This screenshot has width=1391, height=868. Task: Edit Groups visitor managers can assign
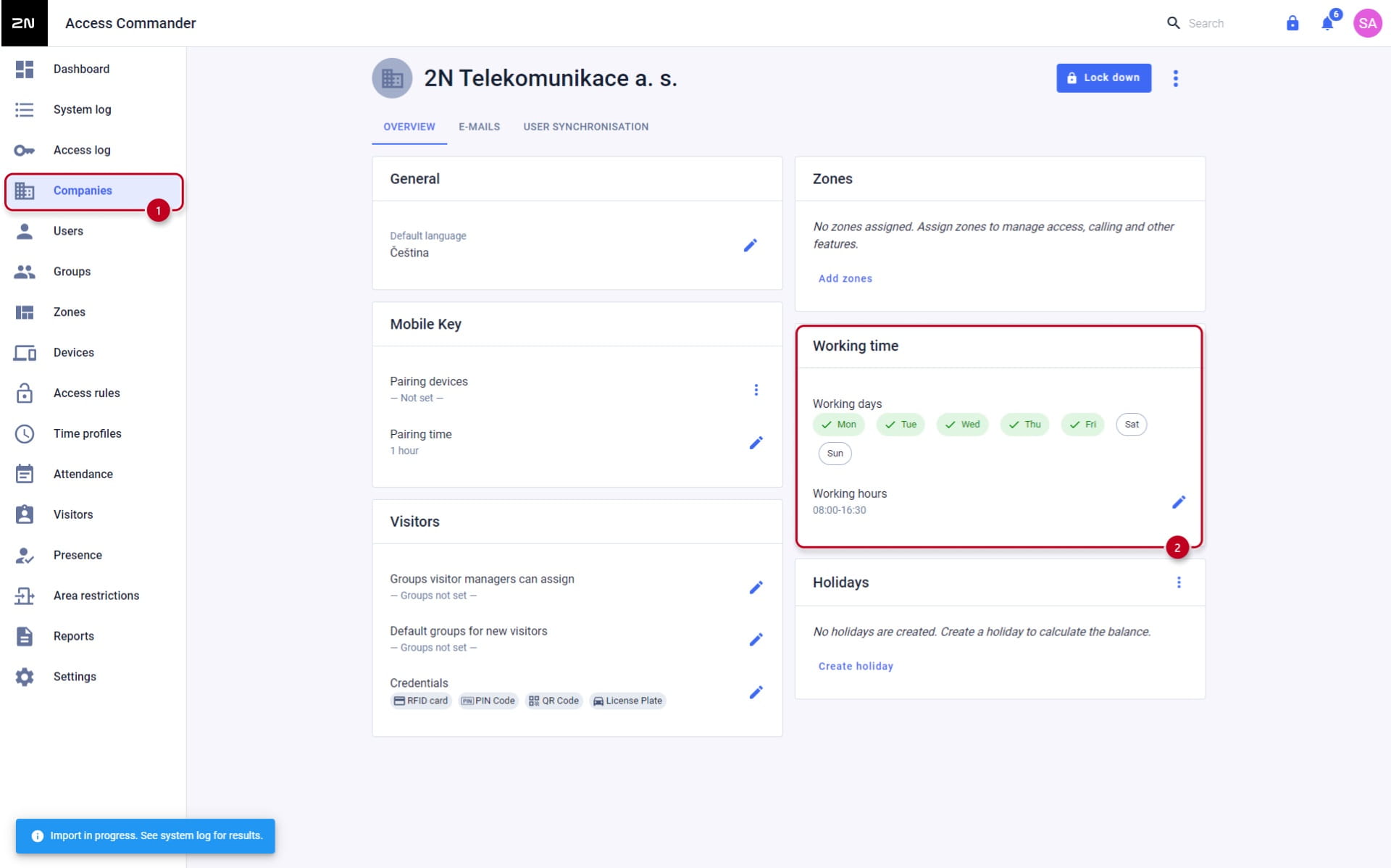pyautogui.click(x=756, y=587)
